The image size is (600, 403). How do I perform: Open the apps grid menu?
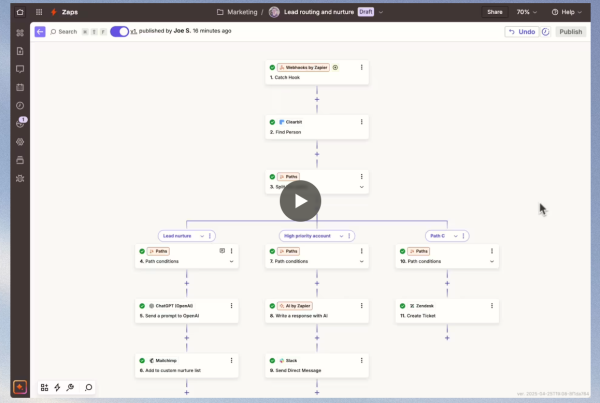point(39,12)
